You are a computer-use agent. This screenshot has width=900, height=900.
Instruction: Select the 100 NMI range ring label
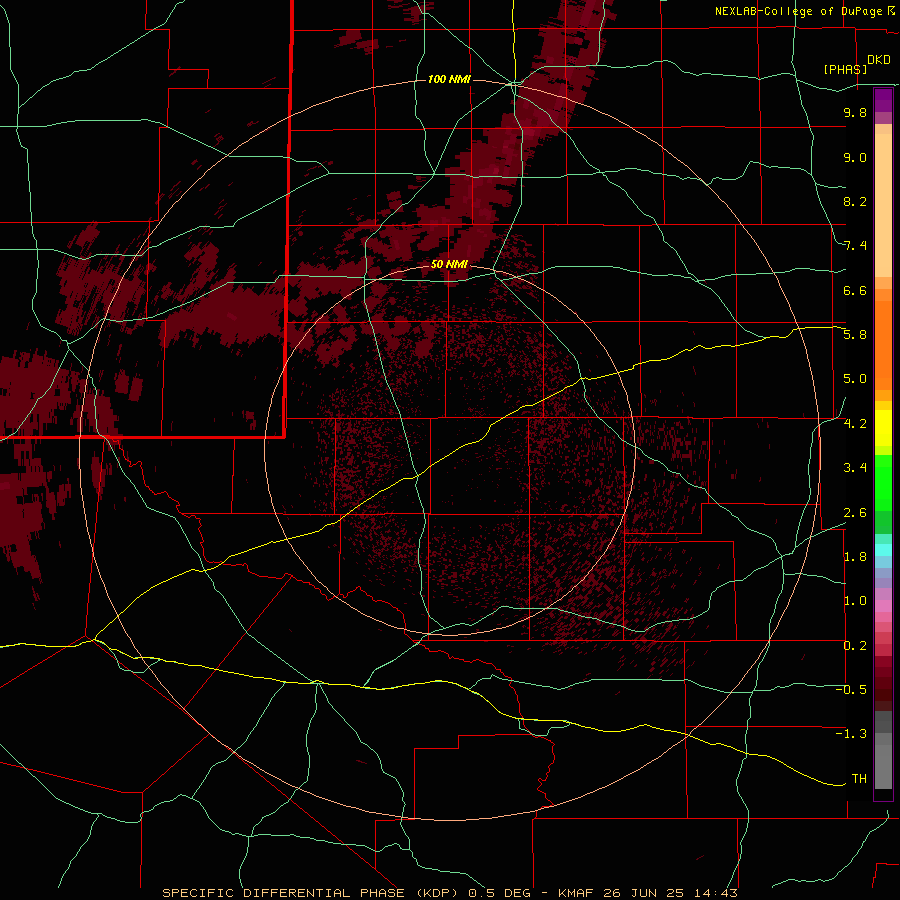pos(449,79)
